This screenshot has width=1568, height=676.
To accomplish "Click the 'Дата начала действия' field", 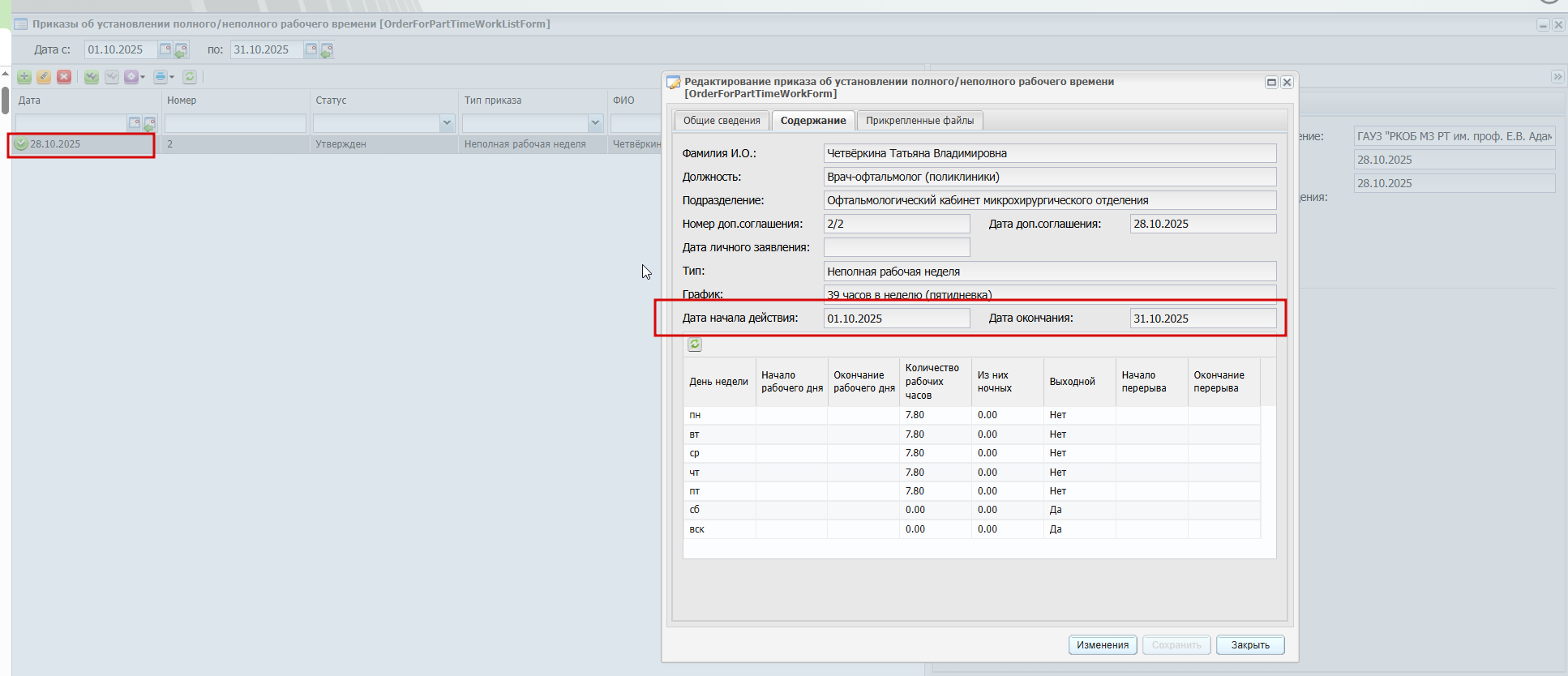I will point(897,319).
